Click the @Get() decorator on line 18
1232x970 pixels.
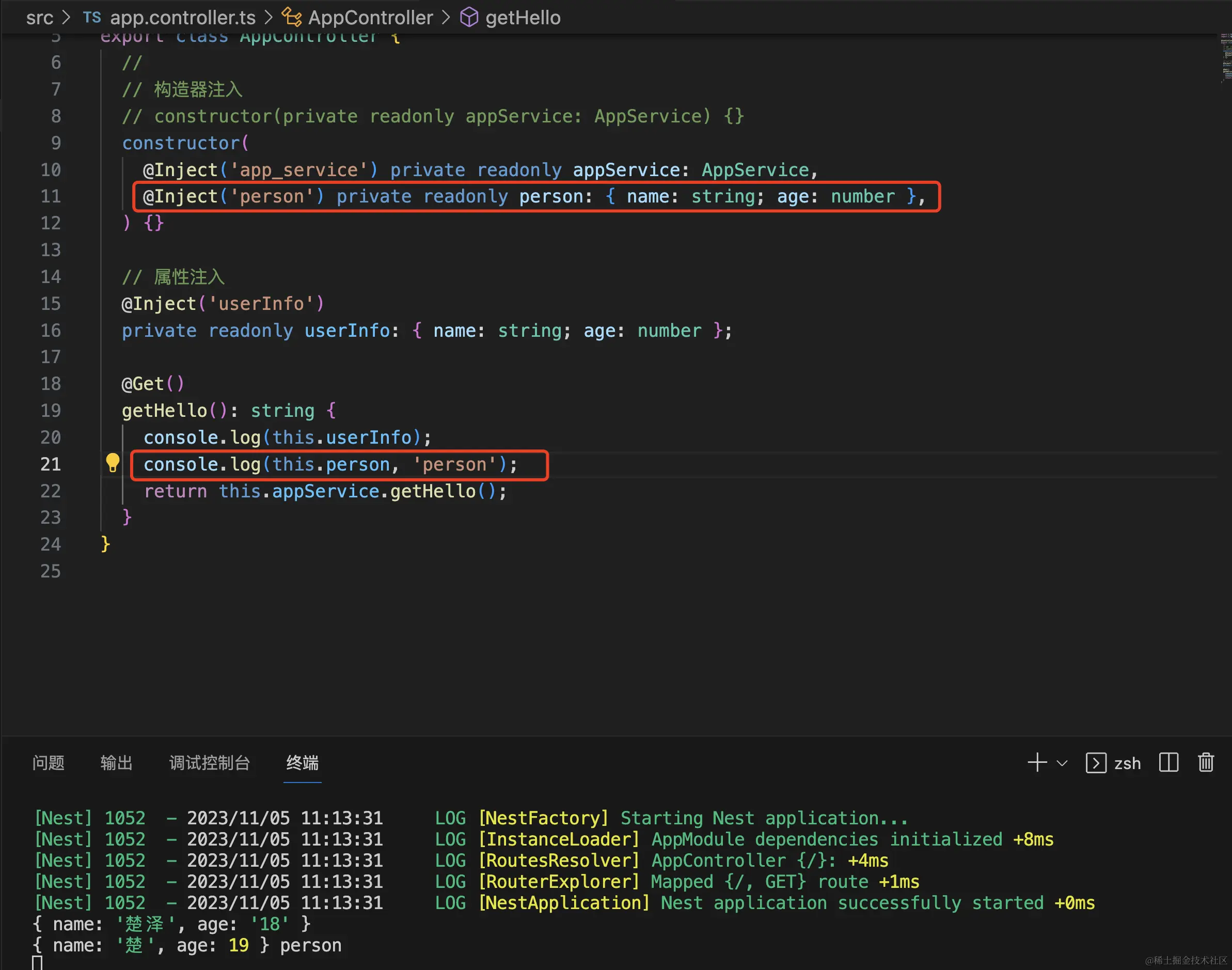153,384
